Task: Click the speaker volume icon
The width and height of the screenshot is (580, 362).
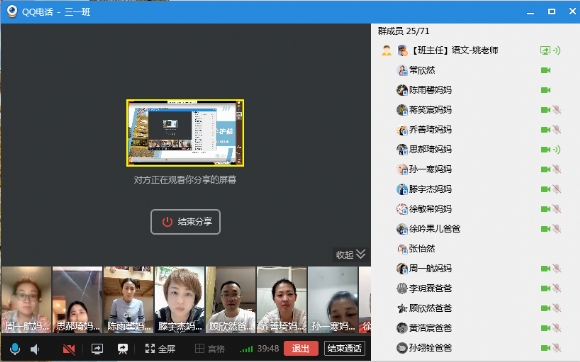Action: (35, 349)
